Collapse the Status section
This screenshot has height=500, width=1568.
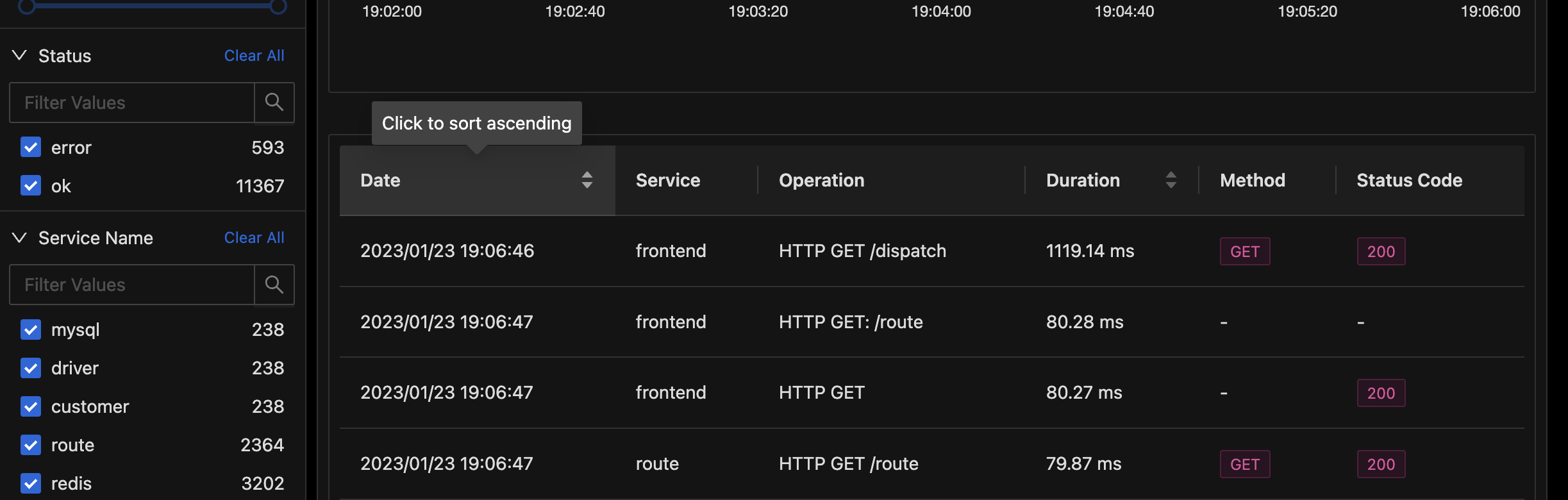tap(18, 55)
